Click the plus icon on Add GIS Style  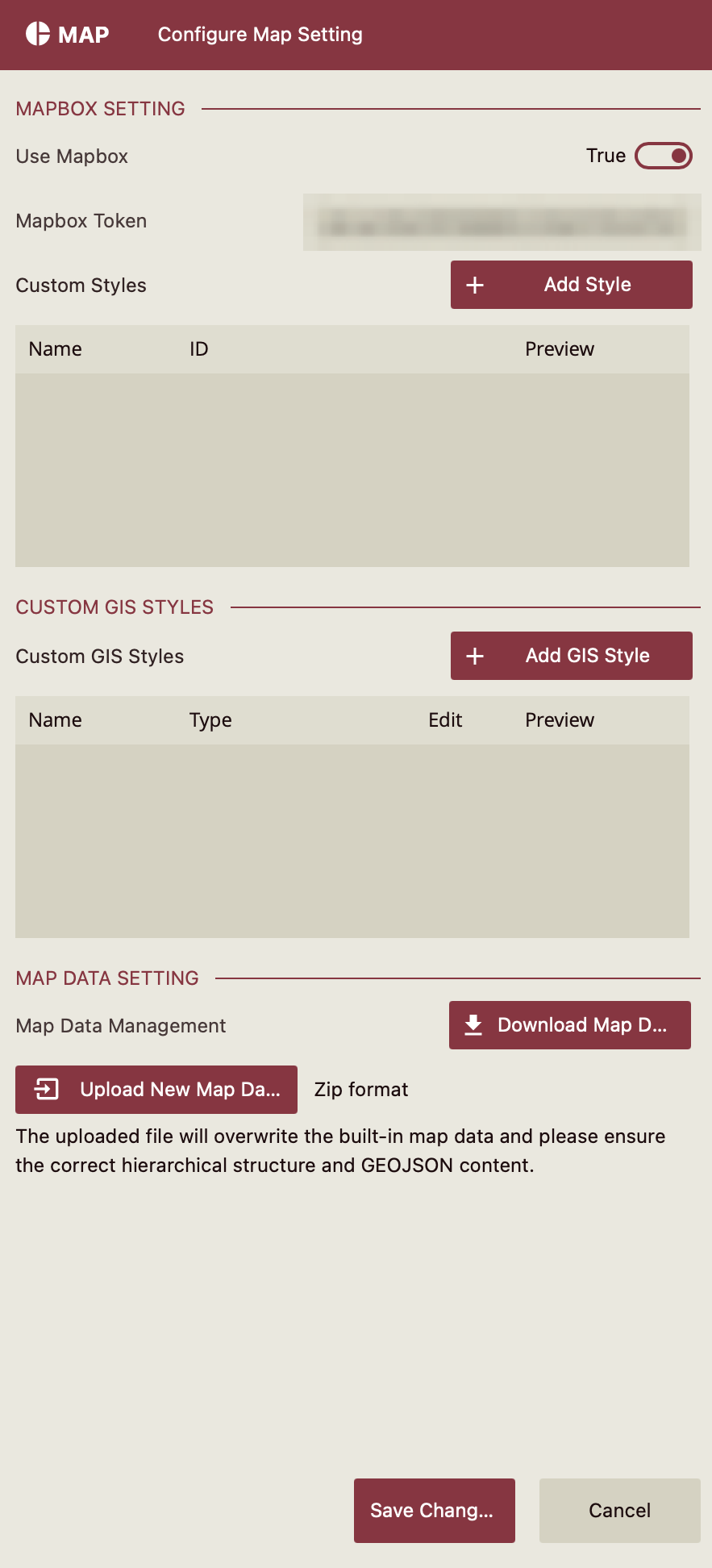(475, 656)
